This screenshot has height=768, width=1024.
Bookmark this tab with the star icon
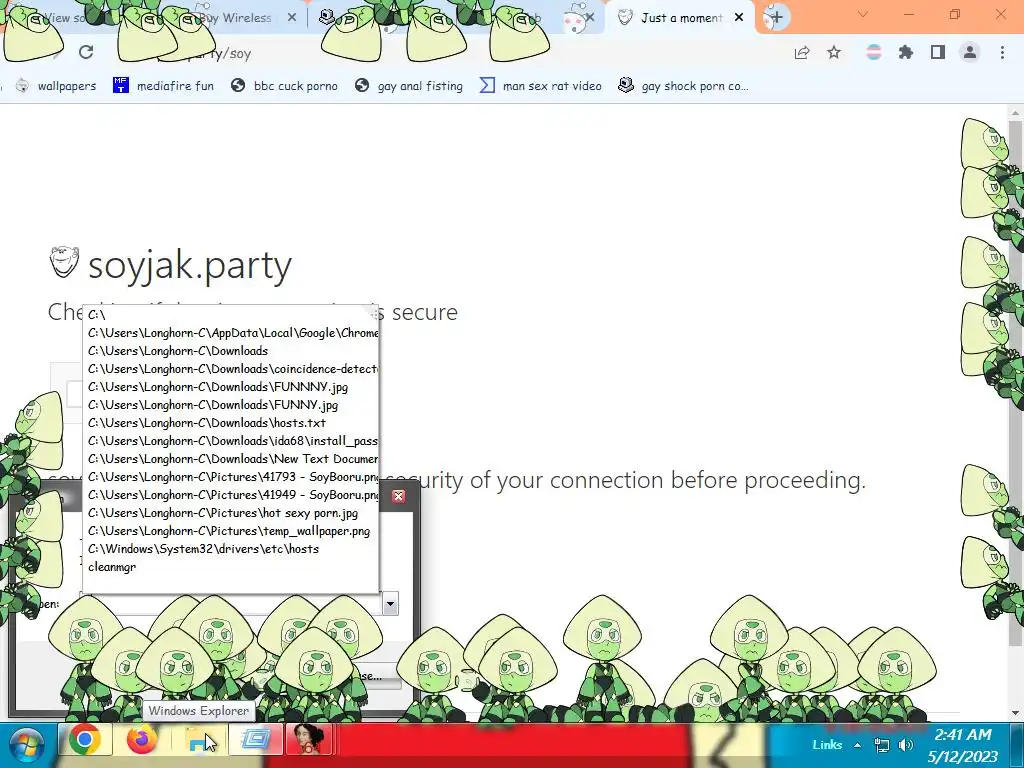pos(834,52)
